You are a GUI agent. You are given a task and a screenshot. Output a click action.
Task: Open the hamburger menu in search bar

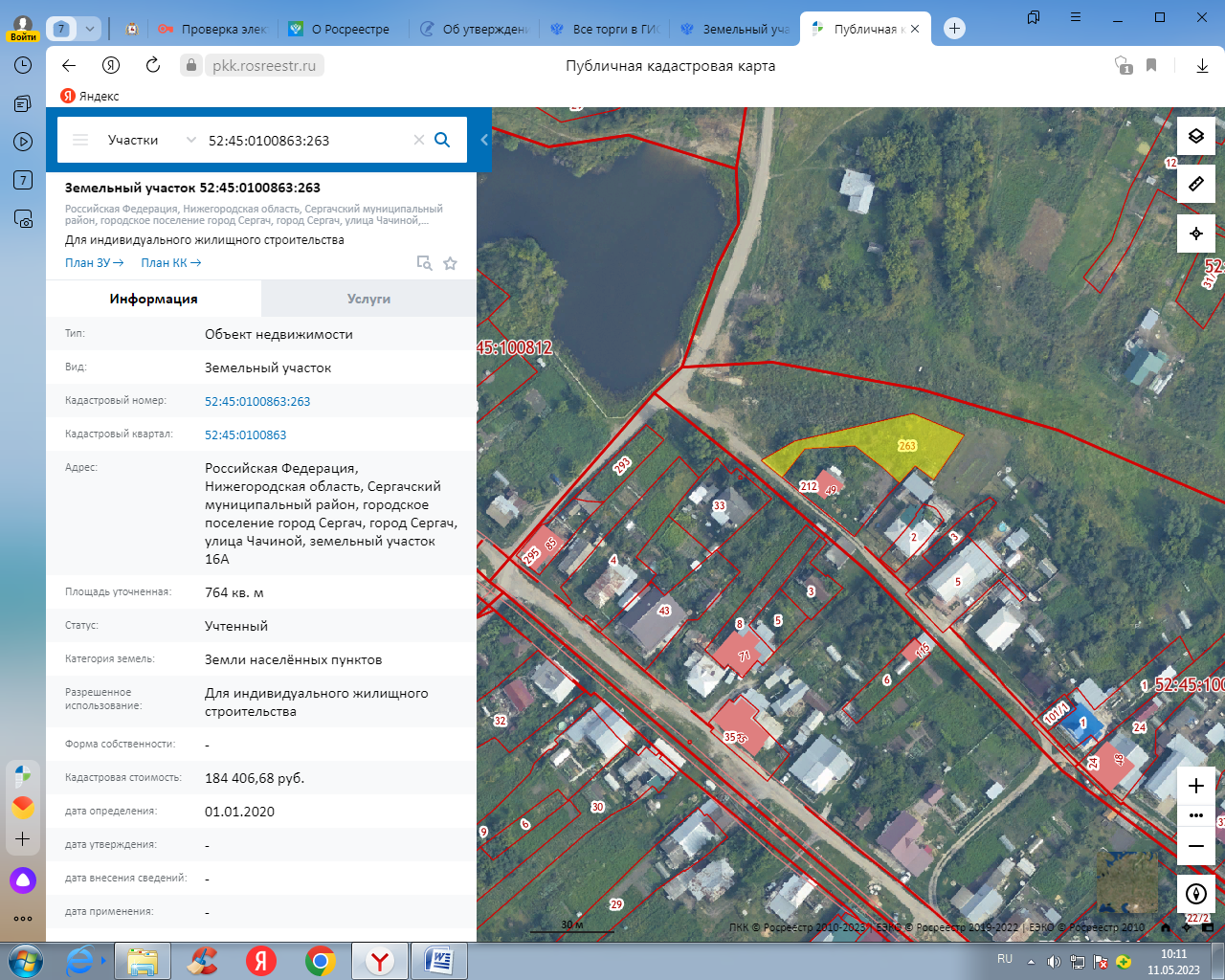80,140
